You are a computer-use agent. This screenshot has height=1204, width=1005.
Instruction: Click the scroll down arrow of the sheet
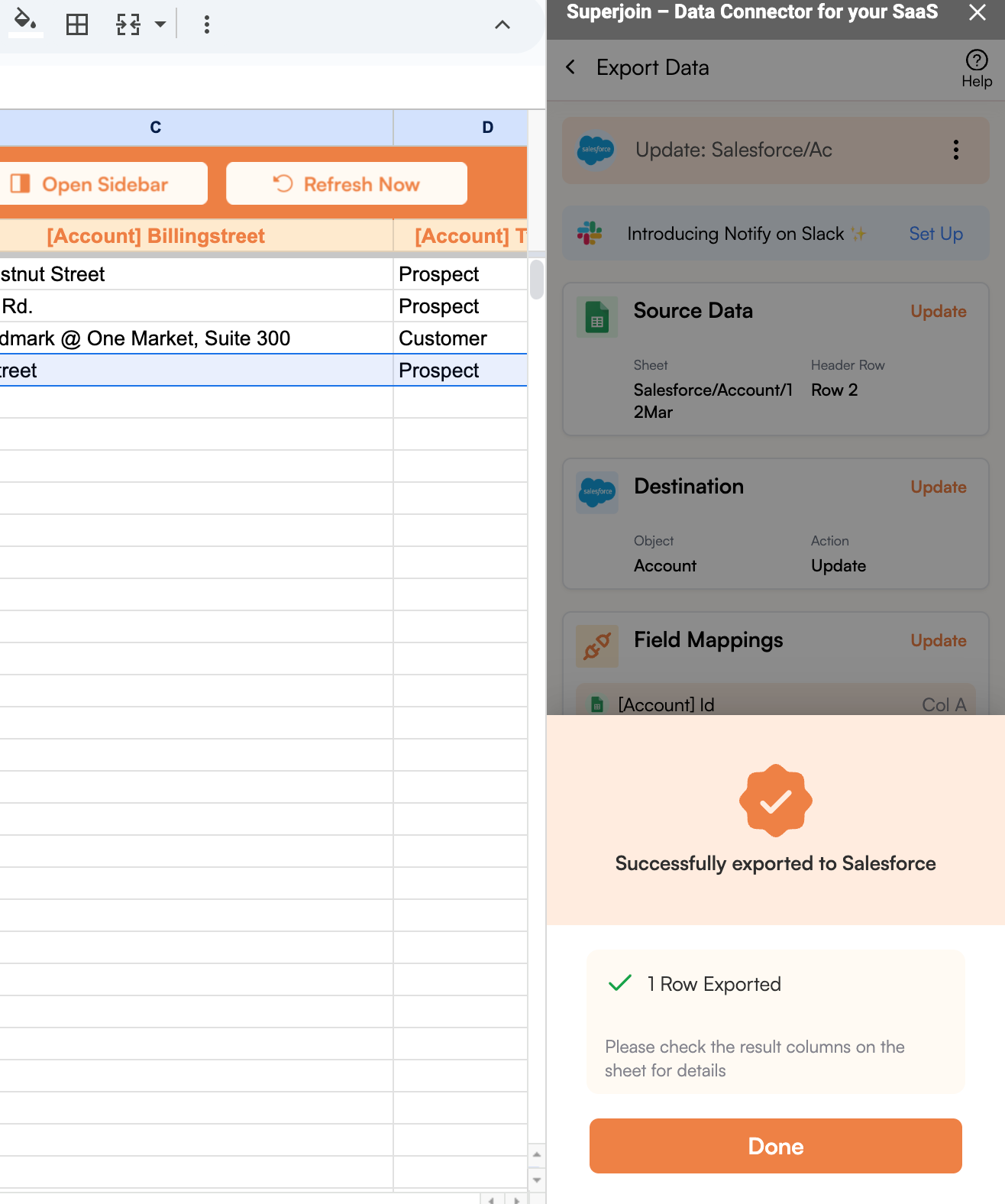tap(537, 1180)
